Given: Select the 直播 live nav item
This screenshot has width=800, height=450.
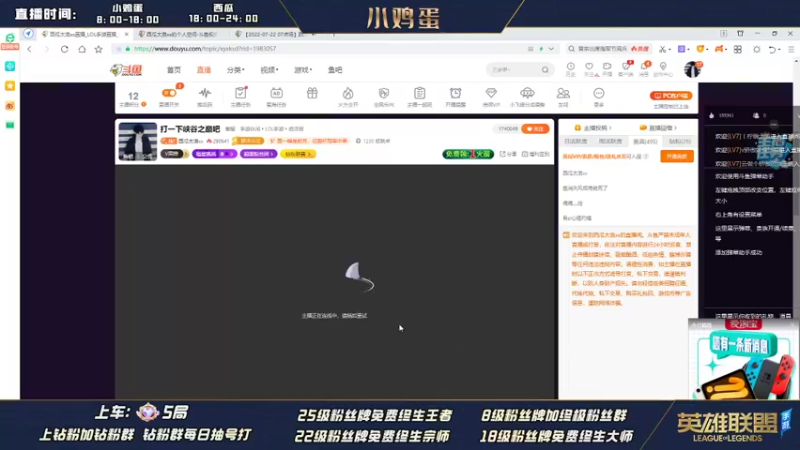Looking at the screenshot, I should tap(204, 70).
